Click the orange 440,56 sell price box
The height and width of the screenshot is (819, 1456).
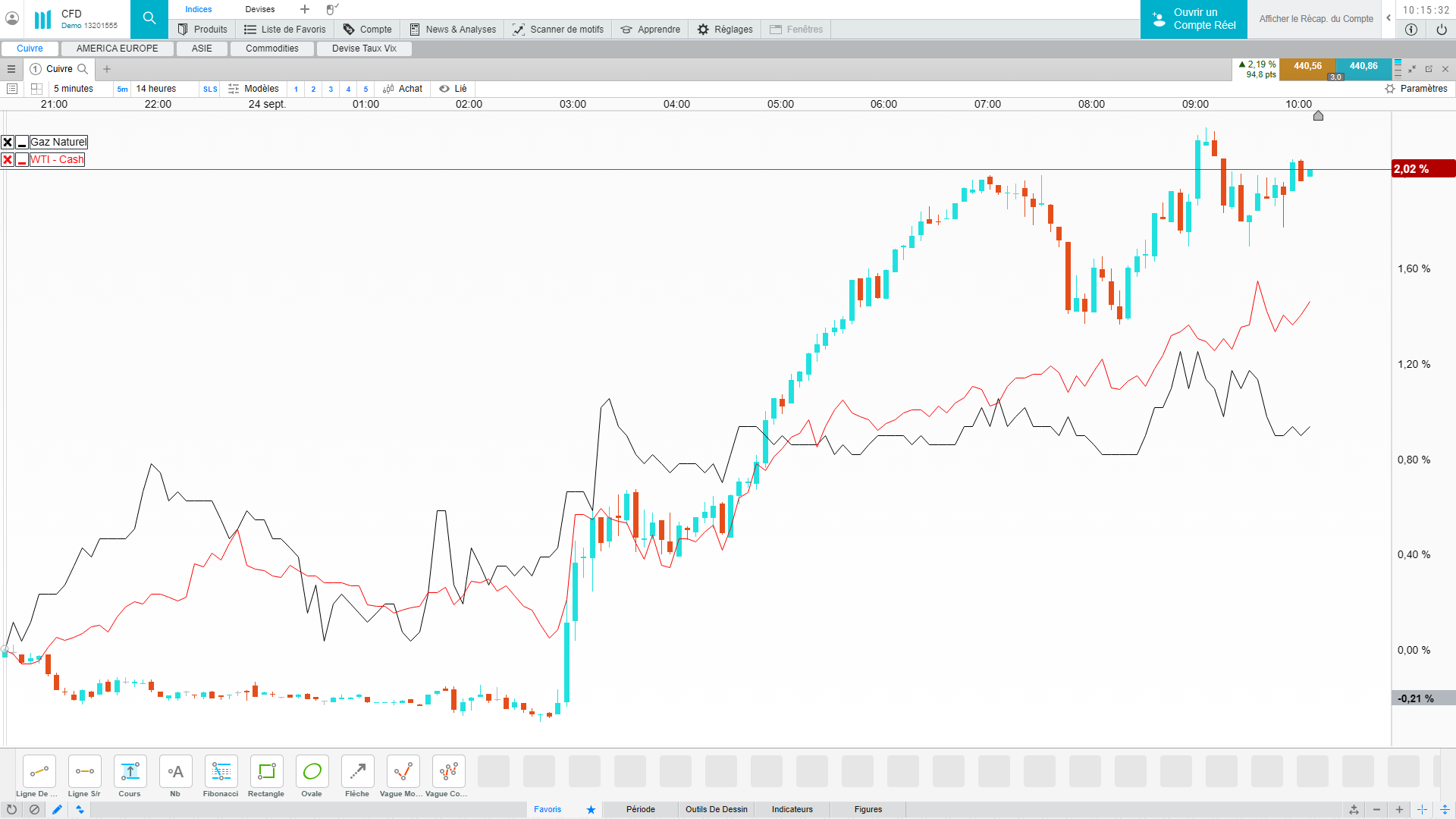(1307, 67)
